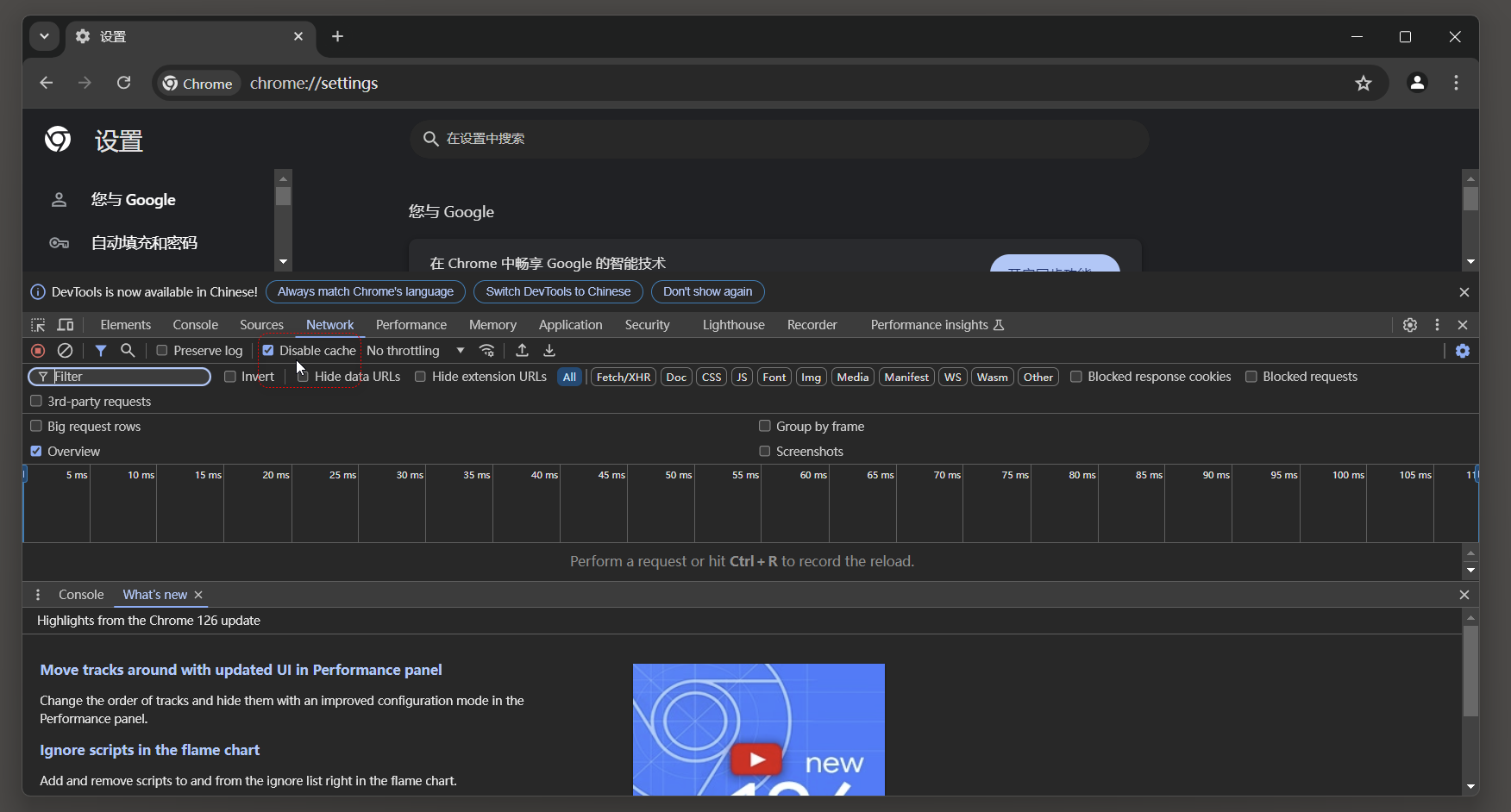
Task: Click the inspect element selector icon
Action: pos(38,325)
